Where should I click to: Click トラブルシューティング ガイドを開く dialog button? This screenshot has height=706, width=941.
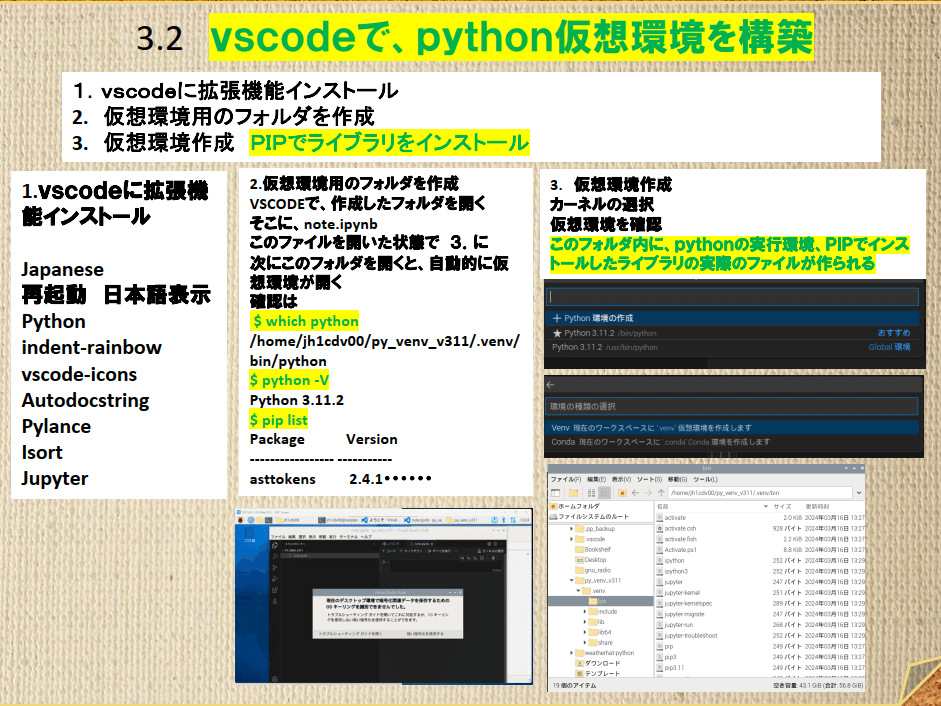pyautogui.click(x=350, y=633)
